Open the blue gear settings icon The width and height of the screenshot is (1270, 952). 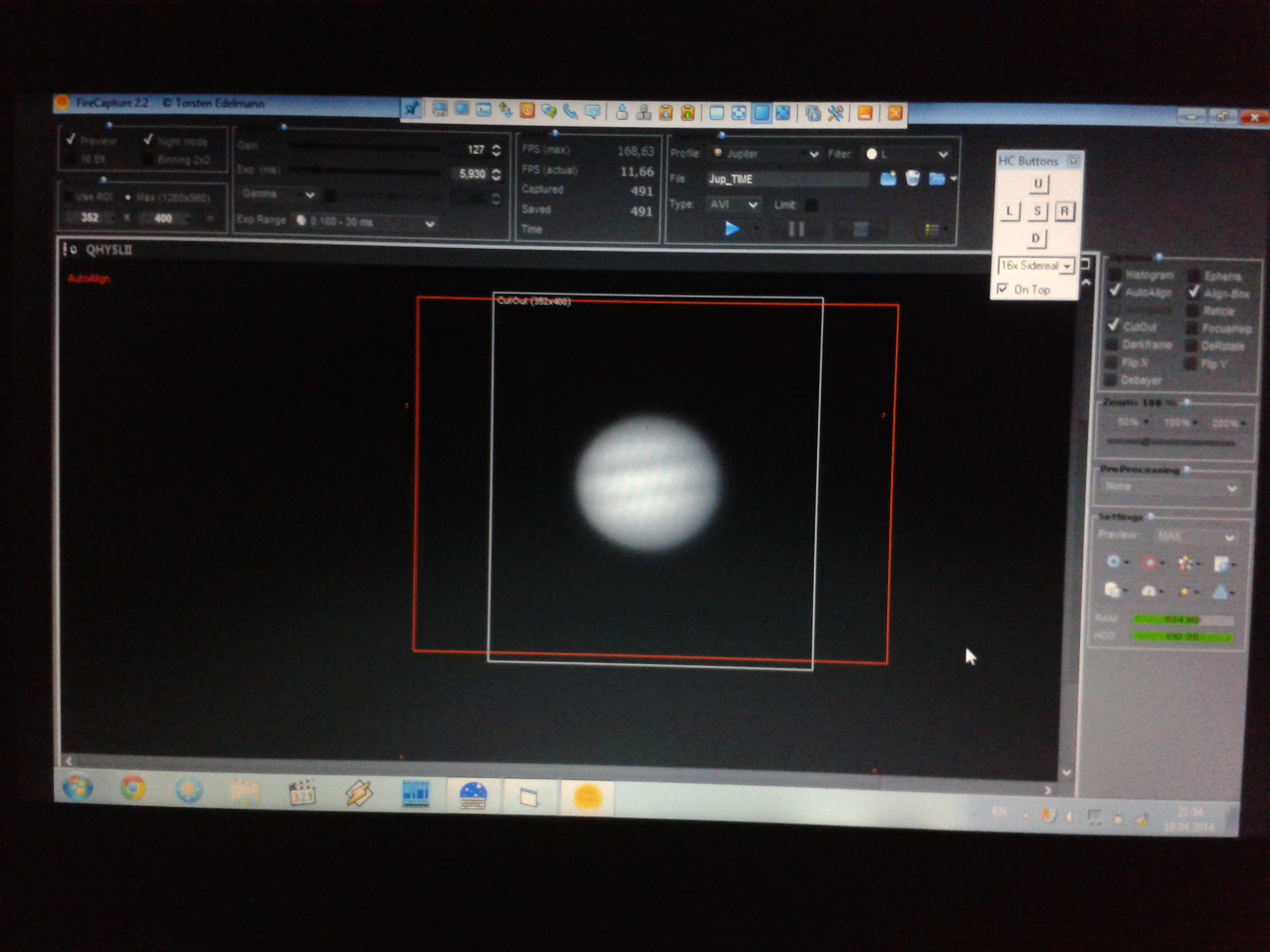pyautogui.click(x=1113, y=561)
